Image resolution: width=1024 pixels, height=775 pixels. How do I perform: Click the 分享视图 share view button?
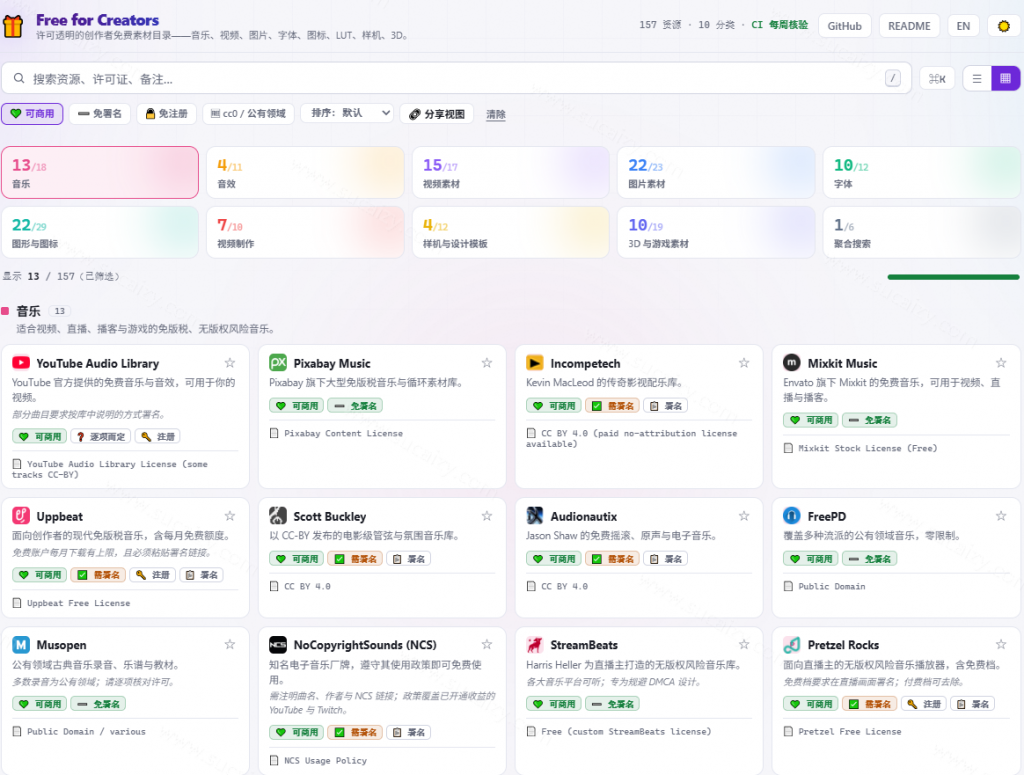(437, 114)
